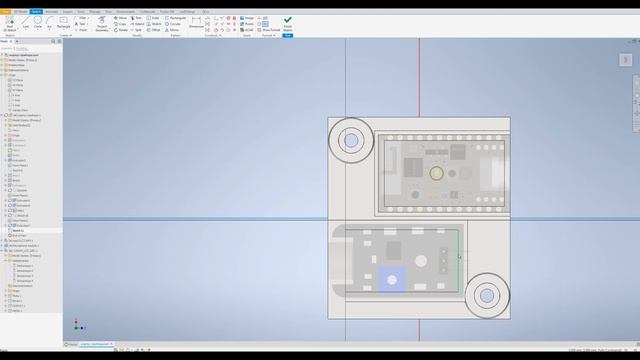Click lower-right mounting hole circle
The width and height of the screenshot is (640, 360).
(487, 296)
